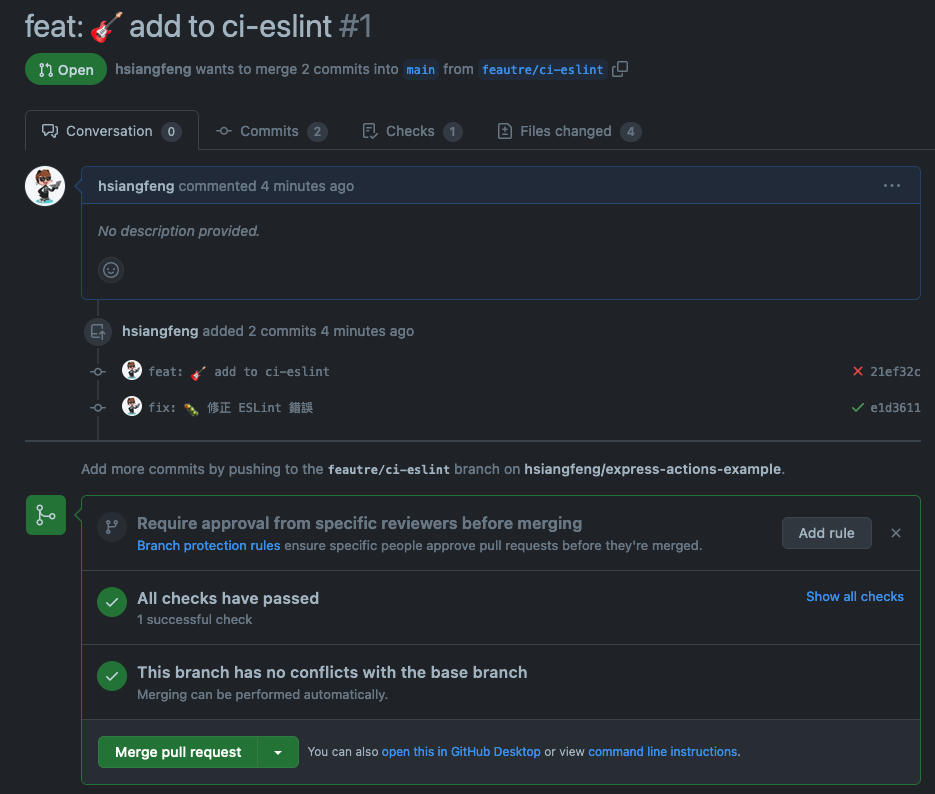View command line instructions link
Screen dimensions: 935x794
click(663, 752)
